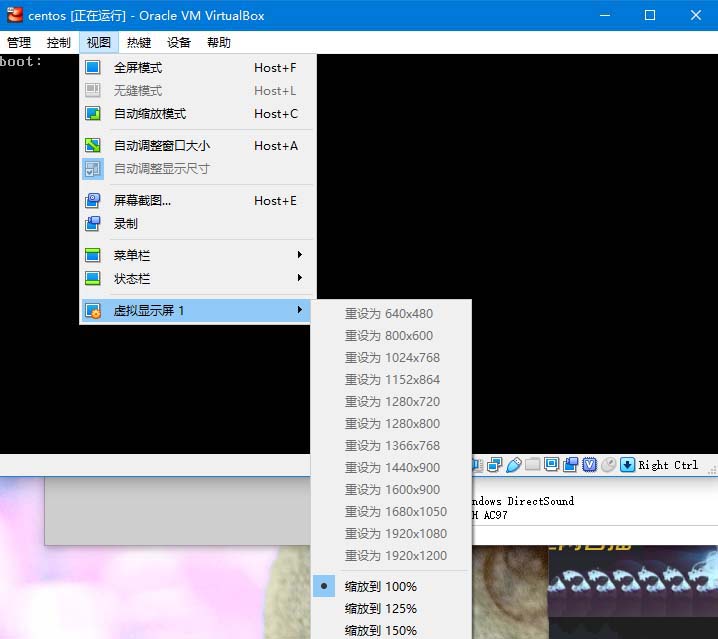
Task: Click 重设为 1152x864 resolution entry
Action: pyautogui.click(x=391, y=379)
